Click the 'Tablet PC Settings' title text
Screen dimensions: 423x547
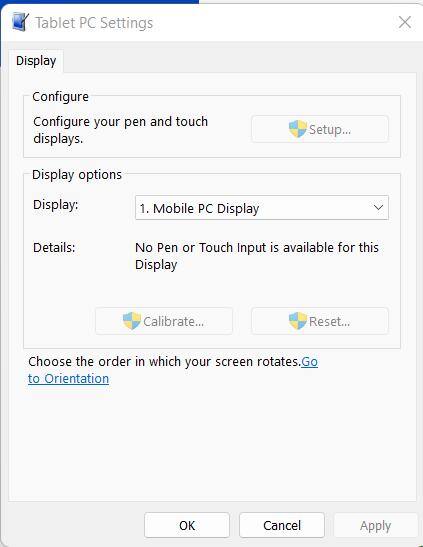tap(94, 23)
